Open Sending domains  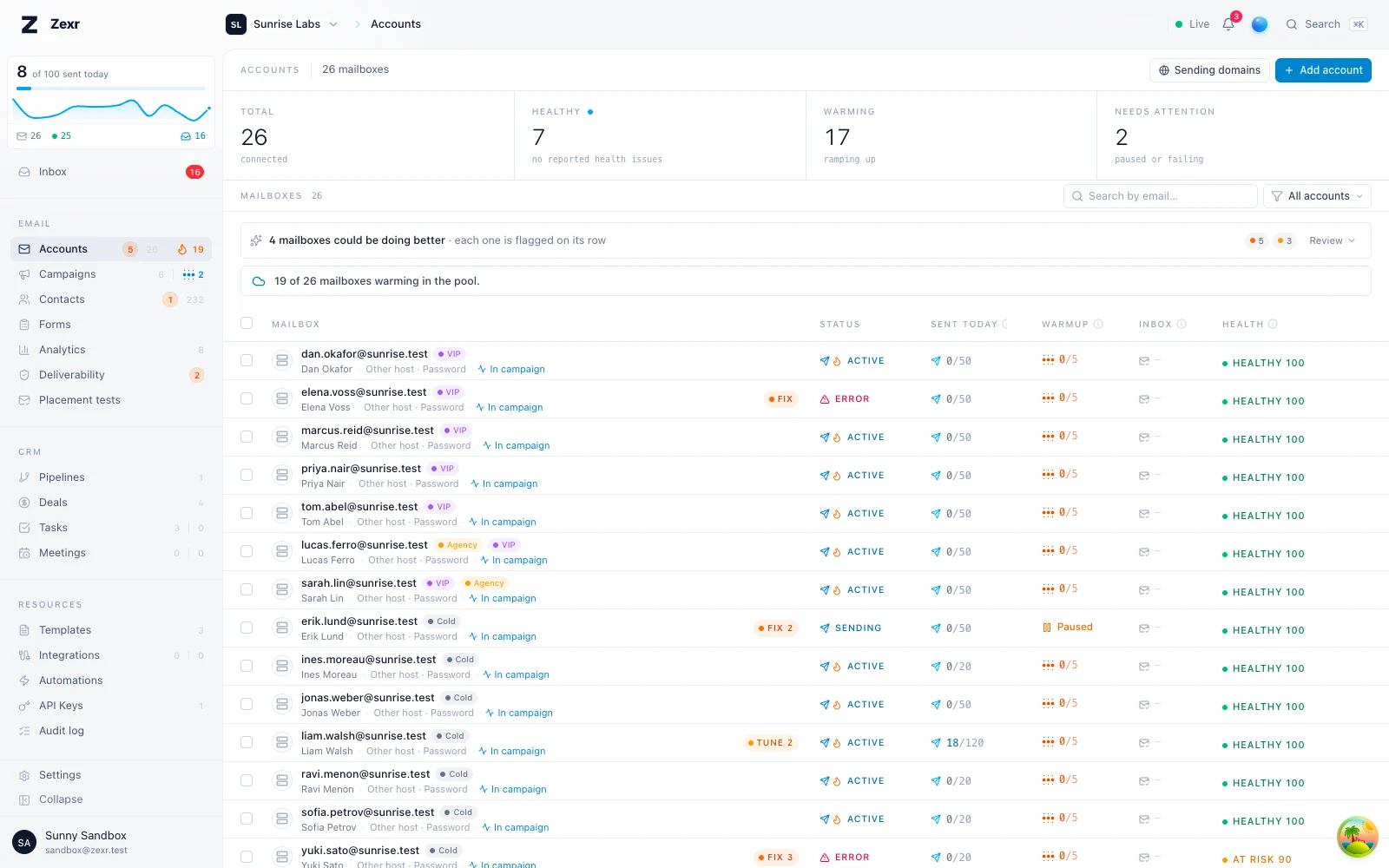coord(1209,70)
